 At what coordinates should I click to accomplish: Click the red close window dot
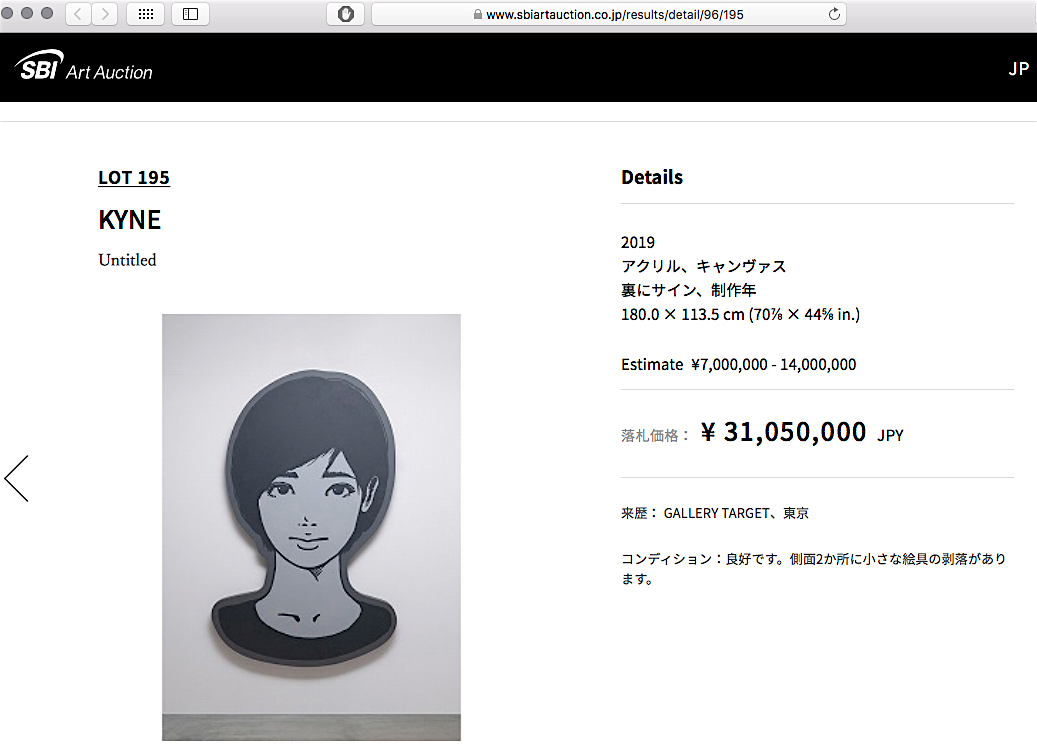pyautogui.click(x=7, y=13)
